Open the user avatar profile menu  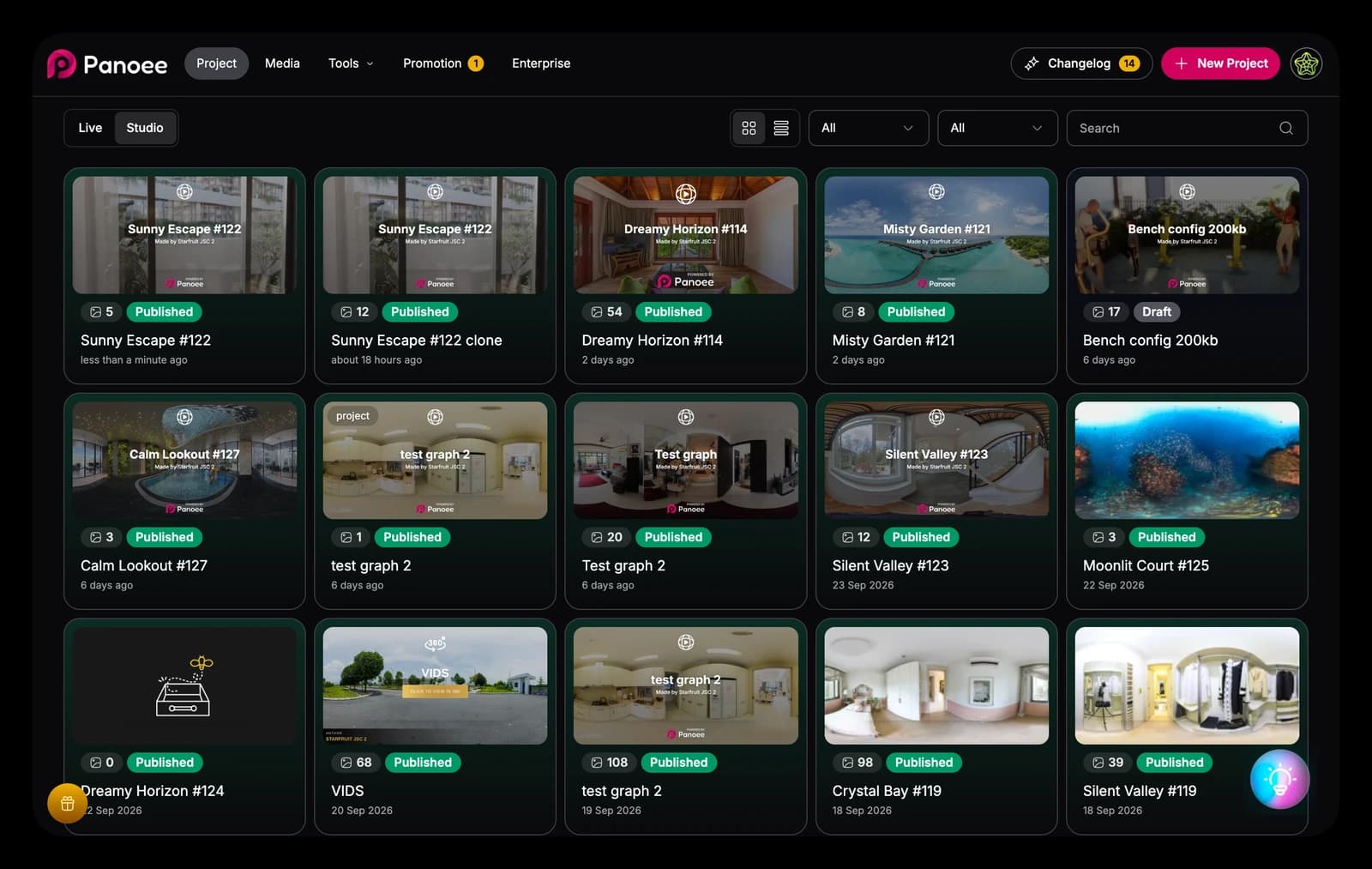(x=1306, y=63)
